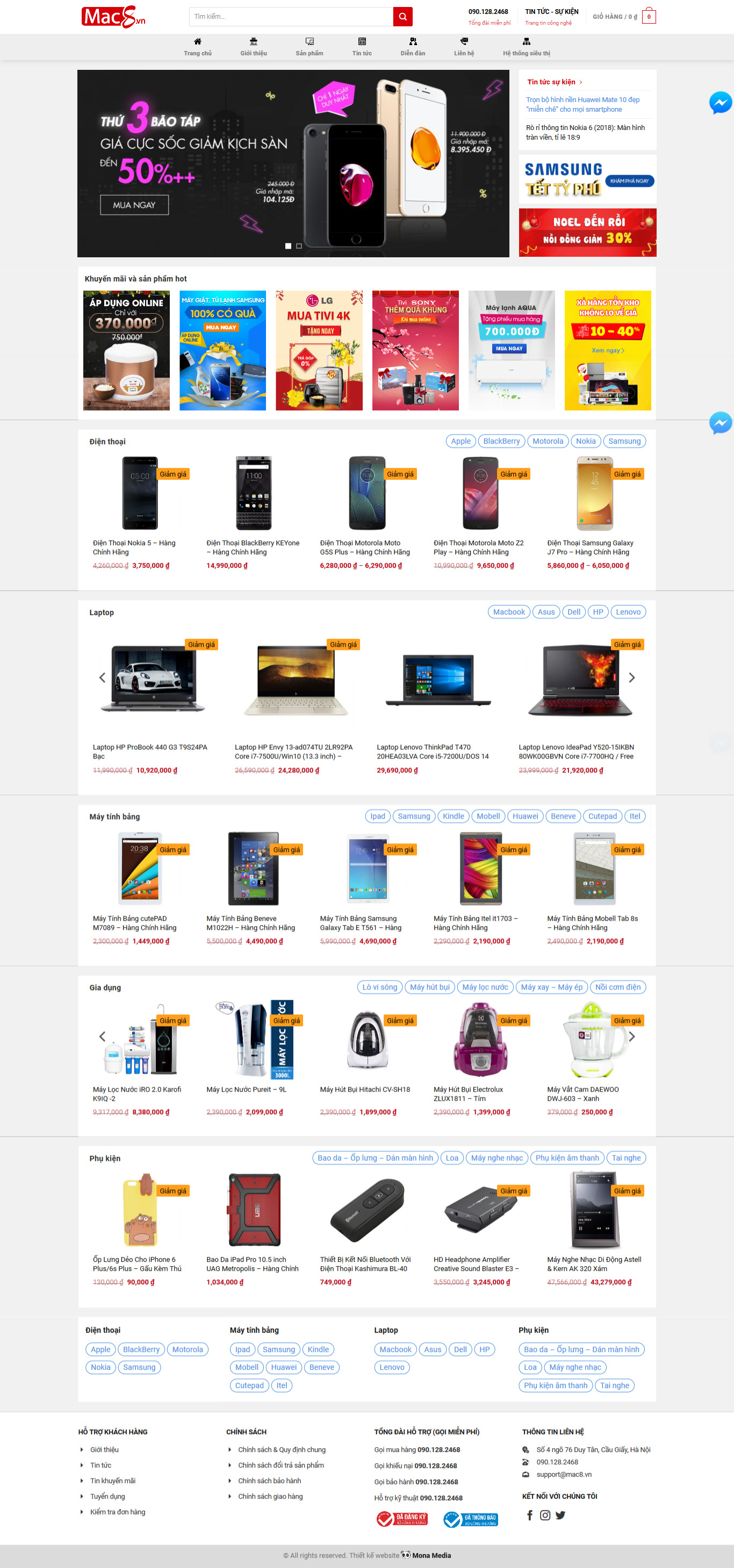Visit the Instagram icon in footer
The image size is (734, 1568).
[545, 1515]
